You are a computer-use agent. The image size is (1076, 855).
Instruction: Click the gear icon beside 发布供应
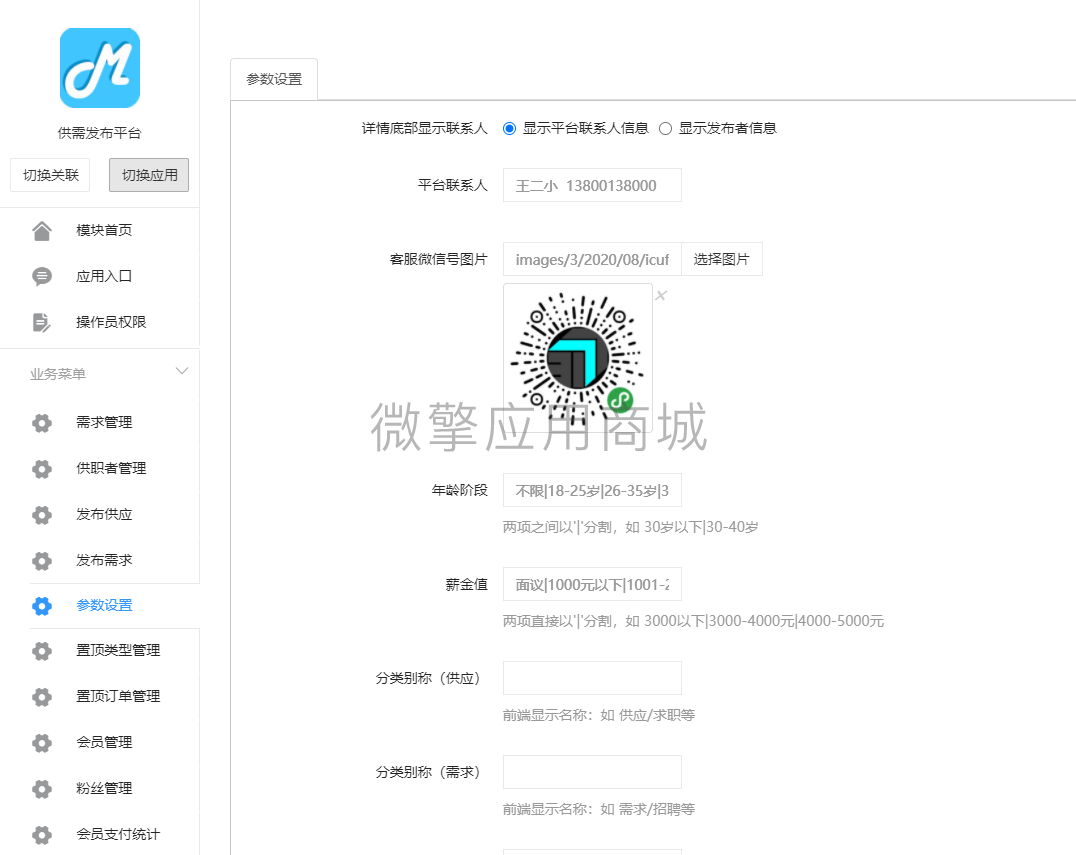point(42,515)
